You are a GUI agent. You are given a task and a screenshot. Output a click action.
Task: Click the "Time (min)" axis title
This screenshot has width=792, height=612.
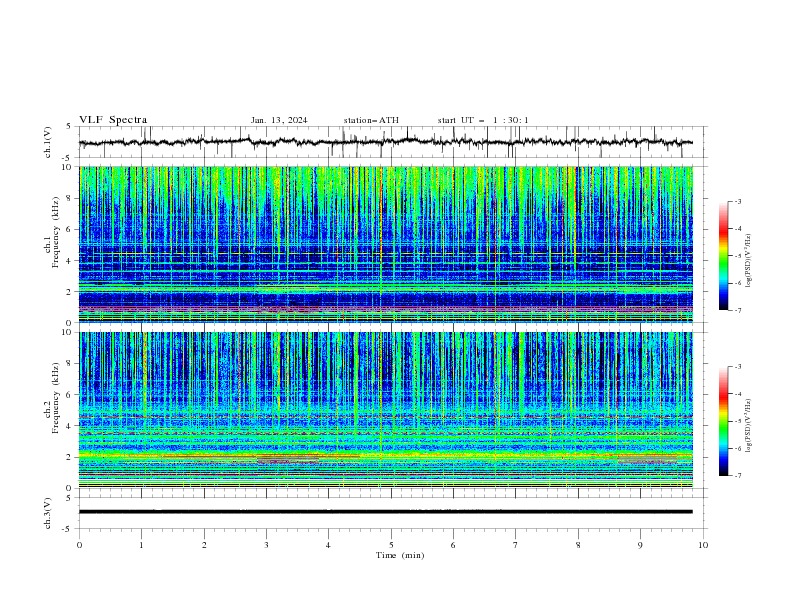click(x=400, y=555)
